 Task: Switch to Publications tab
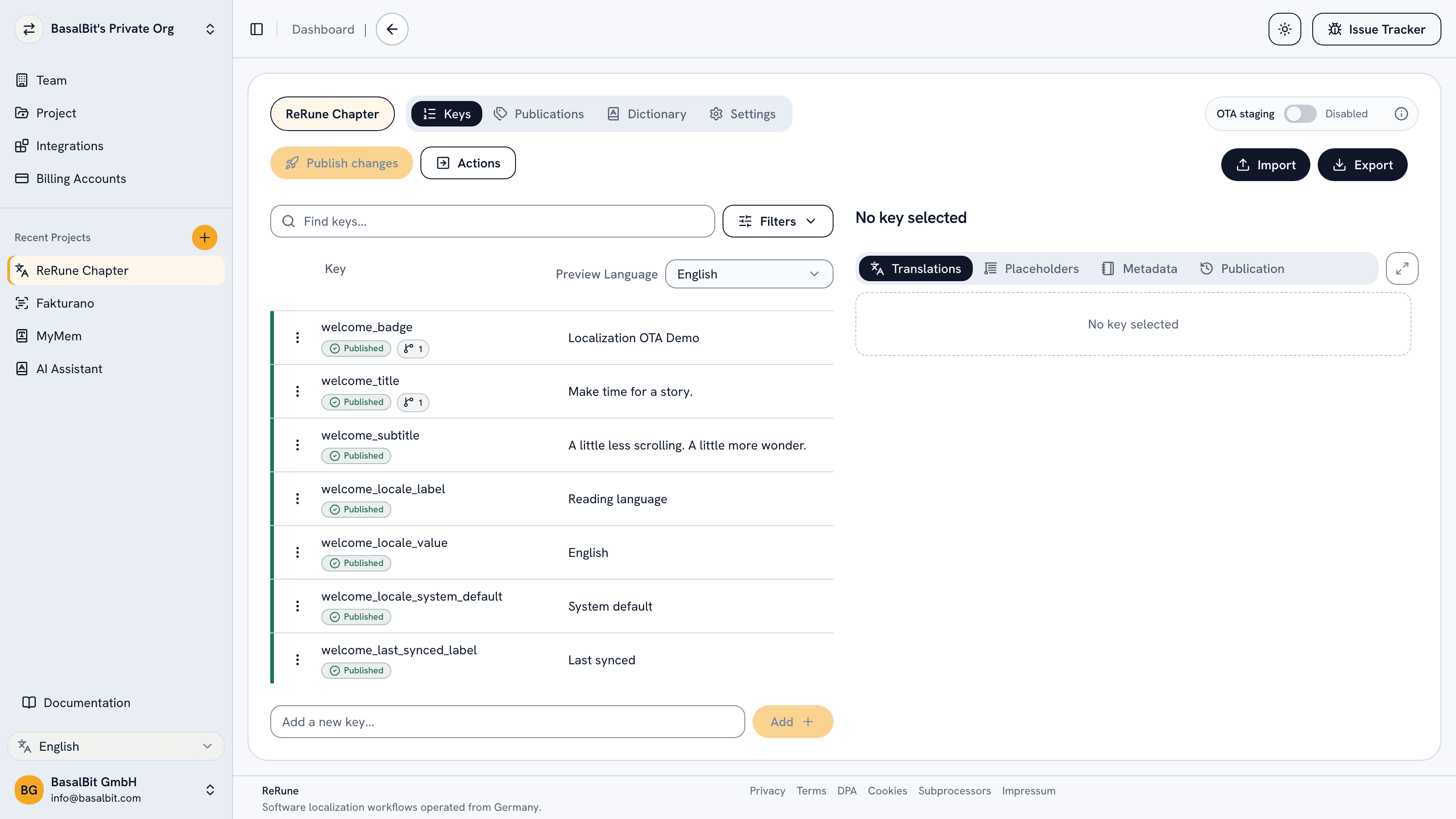(539, 114)
